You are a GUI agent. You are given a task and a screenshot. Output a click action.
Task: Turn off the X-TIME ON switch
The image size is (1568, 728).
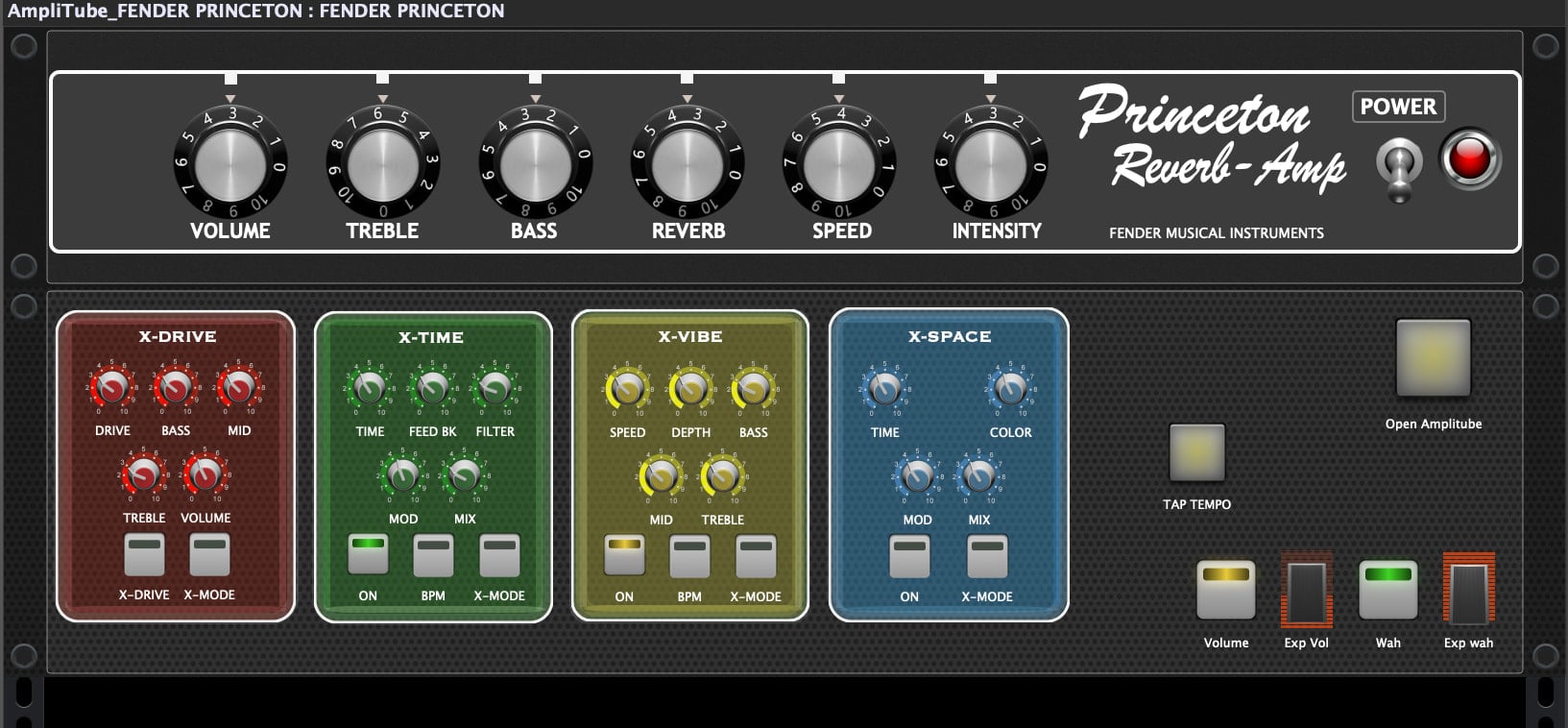[368, 554]
